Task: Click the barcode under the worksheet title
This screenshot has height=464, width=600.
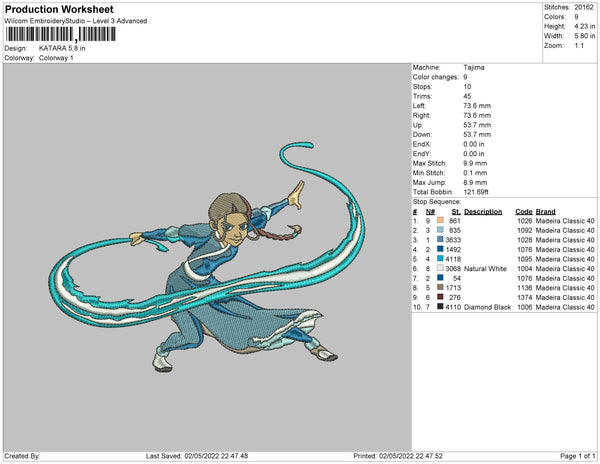Action: pyautogui.click(x=60, y=34)
